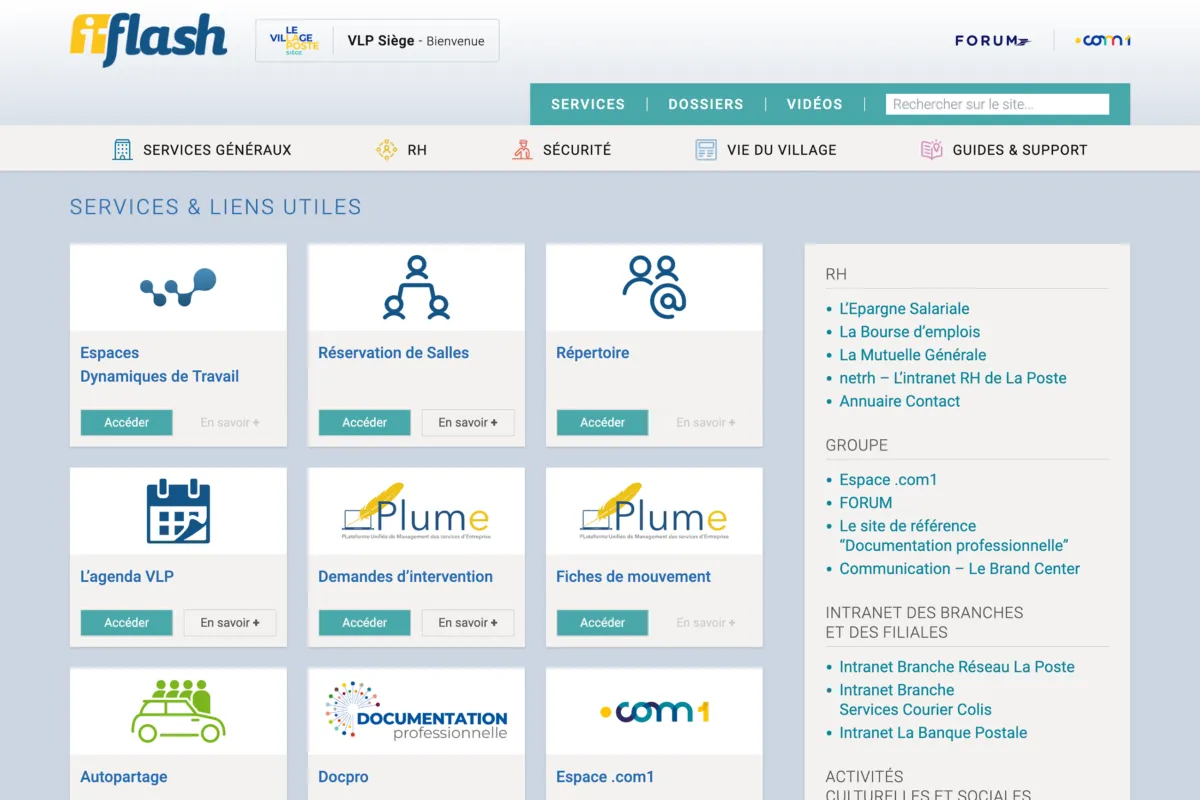Screen dimensions: 1200x800
Task: Open Espace .com1 sidebar link
Action: pyautogui.click(x=888, y=480)
